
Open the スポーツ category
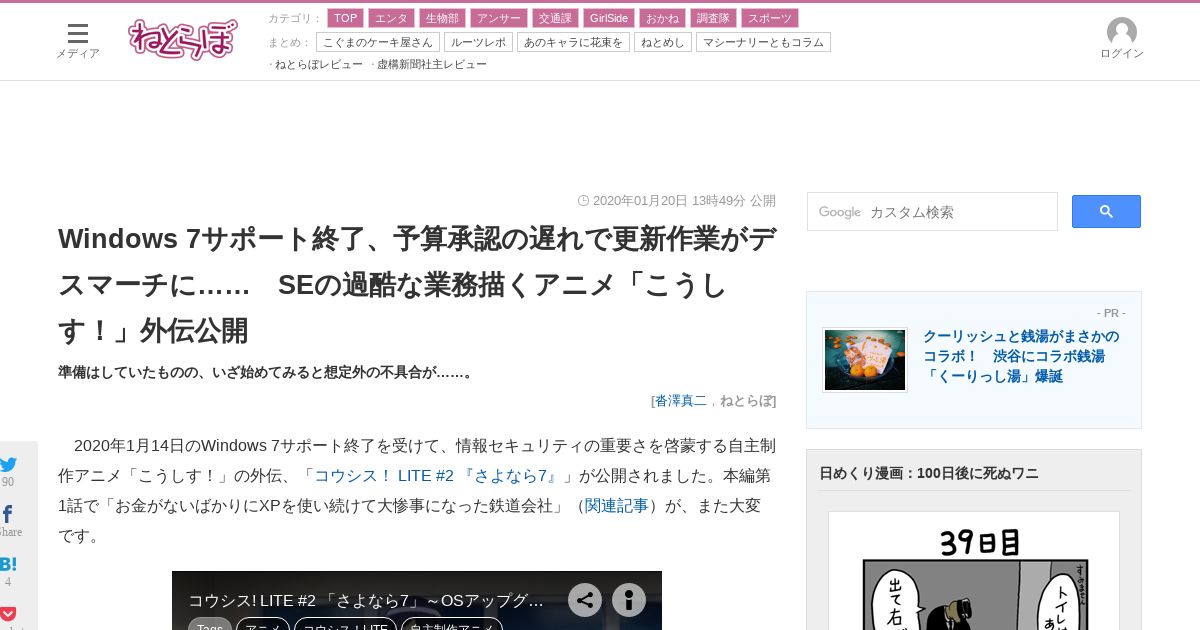[770, 18]
